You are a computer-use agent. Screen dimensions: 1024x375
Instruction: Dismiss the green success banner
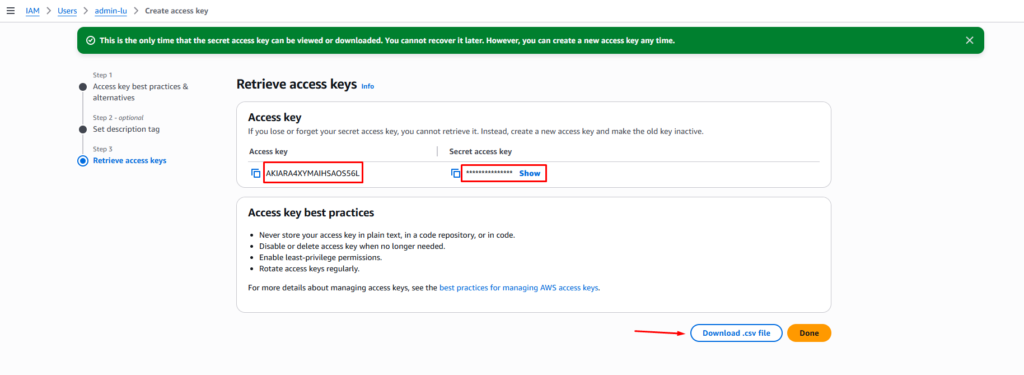(970, 41)
